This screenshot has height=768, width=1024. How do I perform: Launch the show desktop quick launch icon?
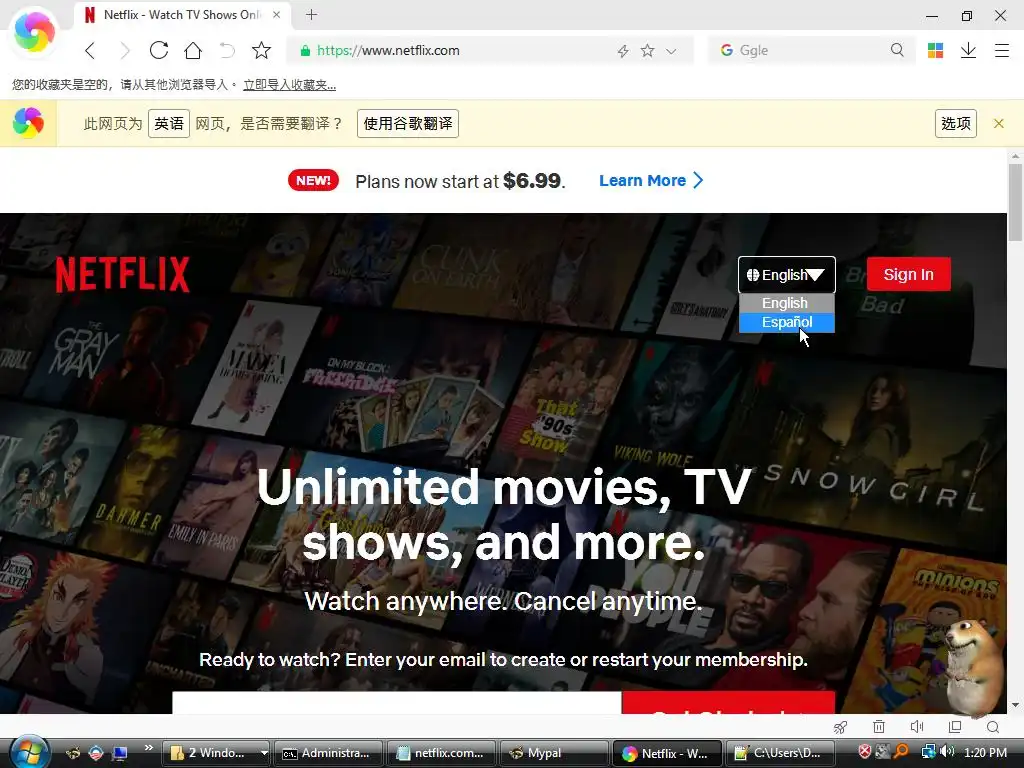pyautogui.click(x=120, y=754)
